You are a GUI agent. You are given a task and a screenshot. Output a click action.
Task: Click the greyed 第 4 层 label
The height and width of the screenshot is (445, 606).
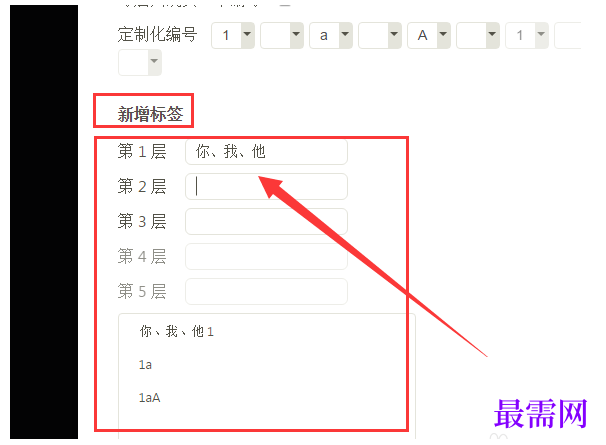(142, 256)
